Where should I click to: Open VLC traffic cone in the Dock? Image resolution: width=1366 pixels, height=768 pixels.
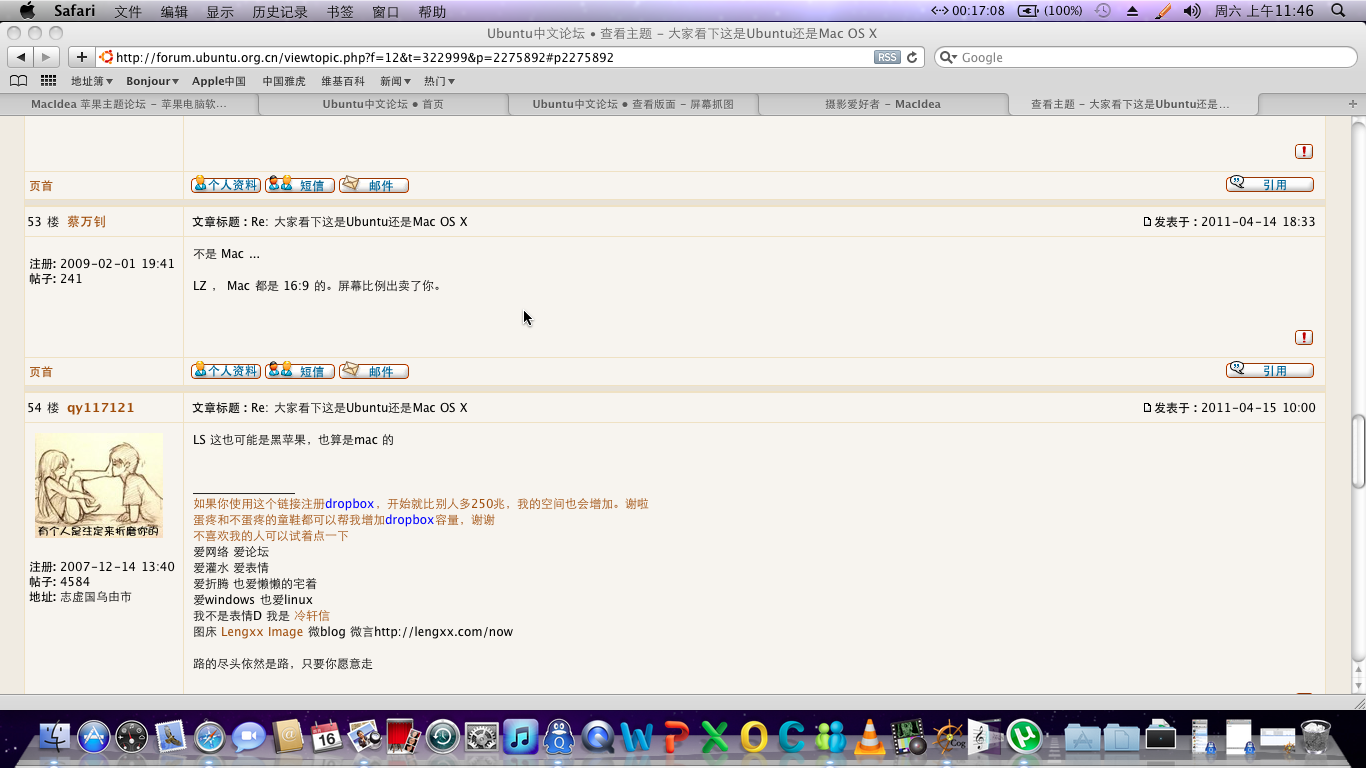(870, 739)
